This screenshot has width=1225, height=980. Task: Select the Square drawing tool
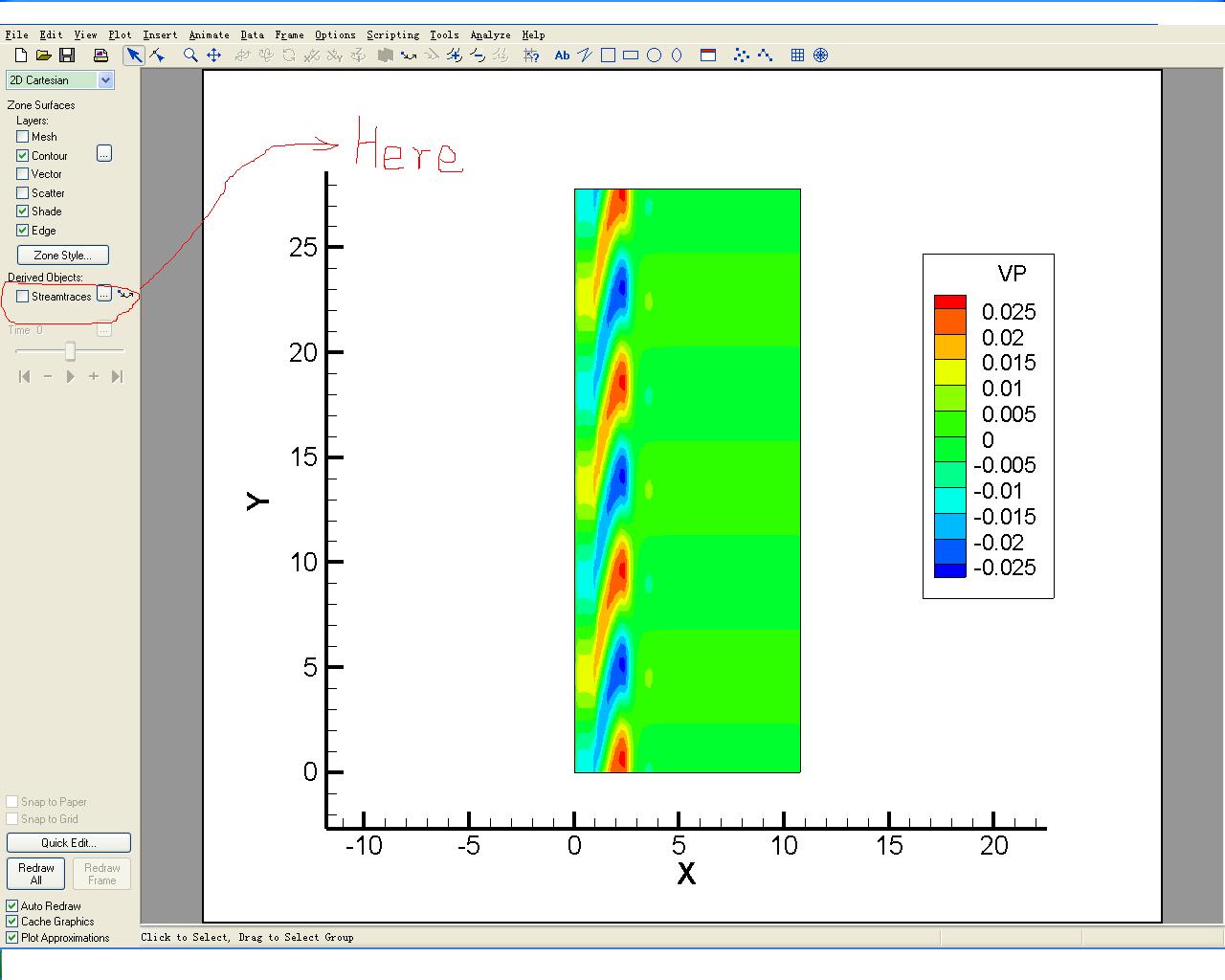(x=608, y=55)
